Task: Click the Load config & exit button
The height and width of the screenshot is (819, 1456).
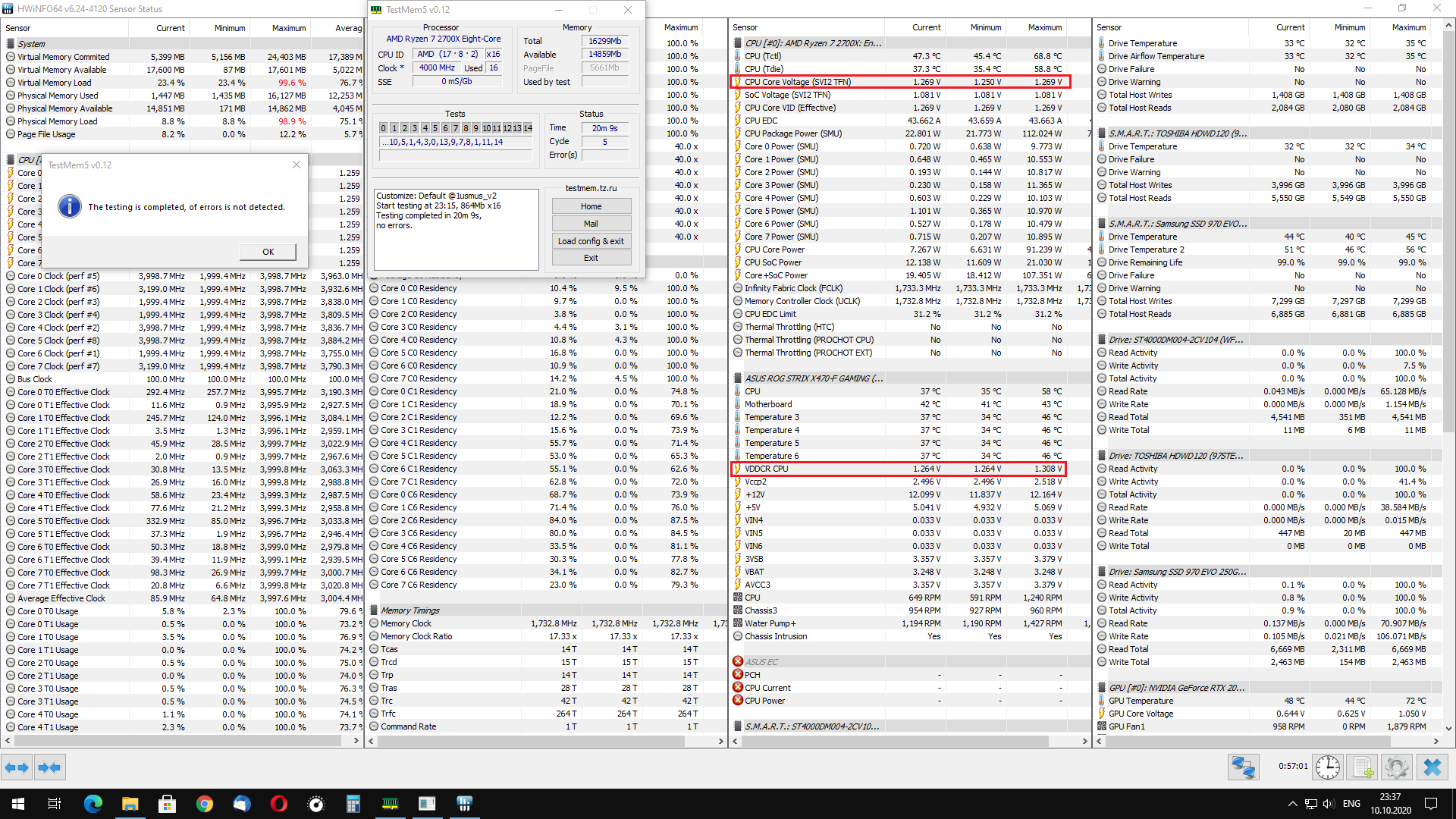Action: [591, 241]
